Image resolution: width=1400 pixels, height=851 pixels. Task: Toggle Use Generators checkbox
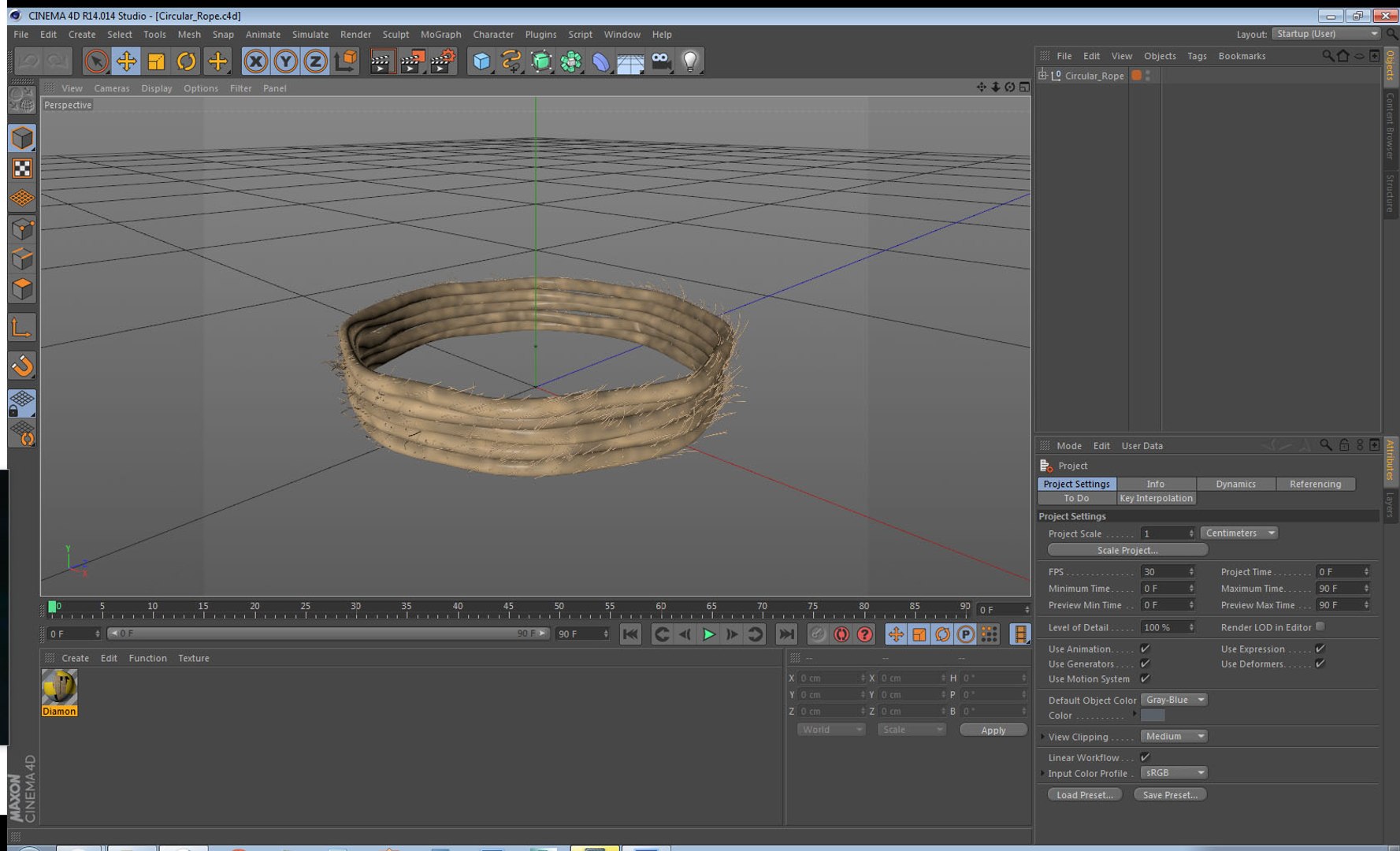(x=1145, y=663)
